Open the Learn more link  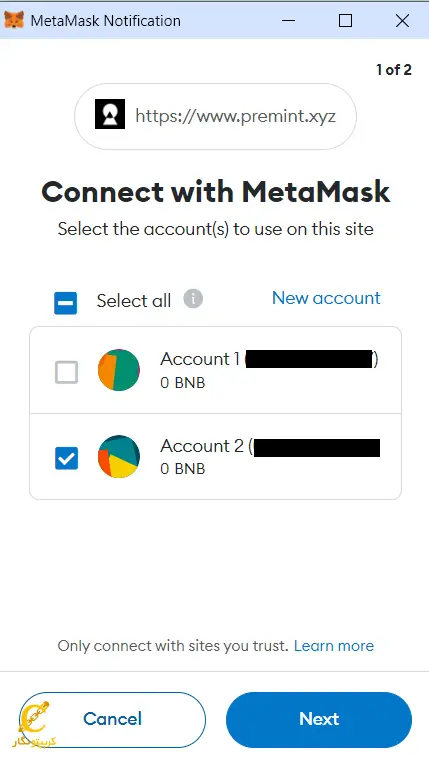point(334,646)
